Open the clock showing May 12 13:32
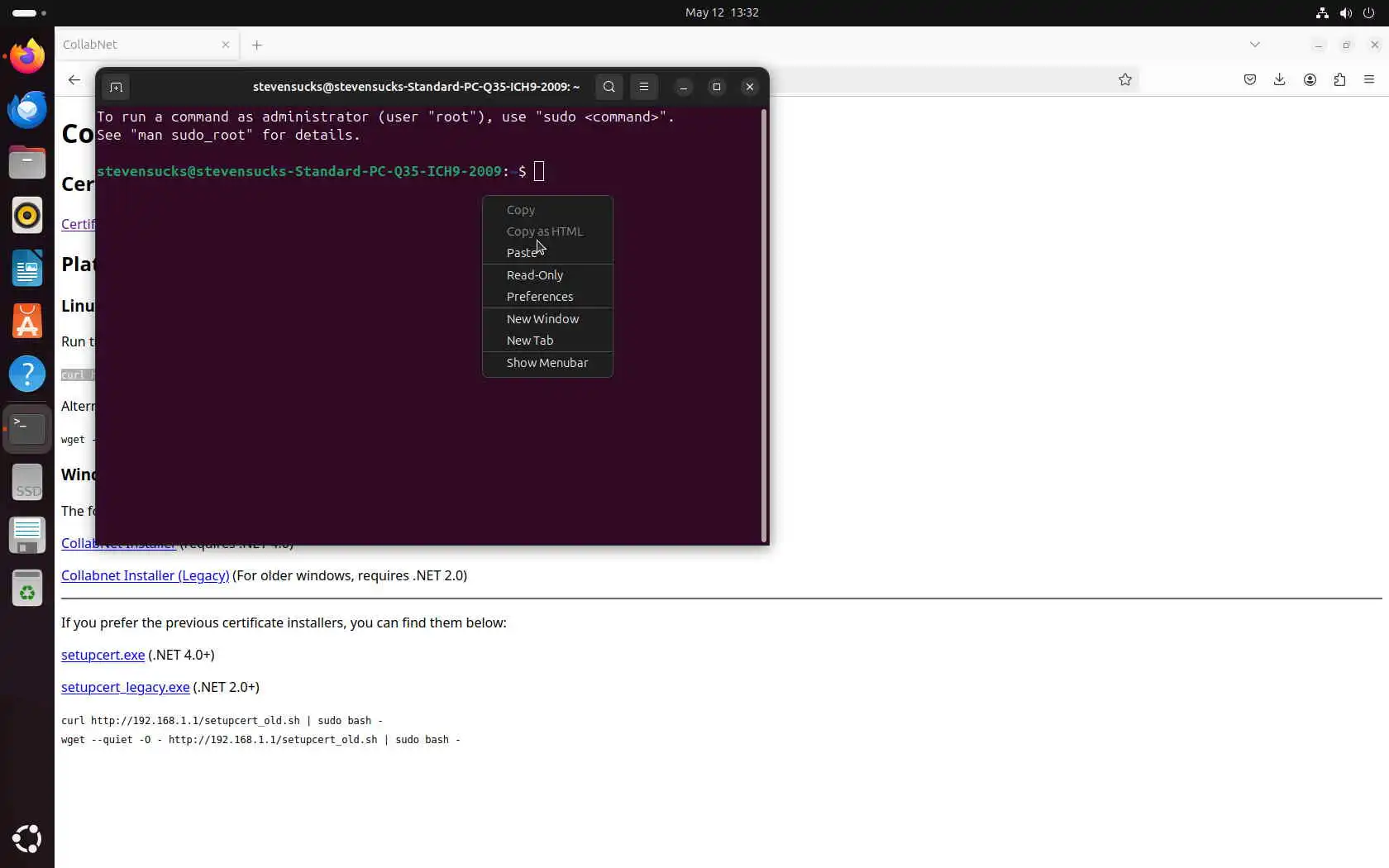 point(722,12)
